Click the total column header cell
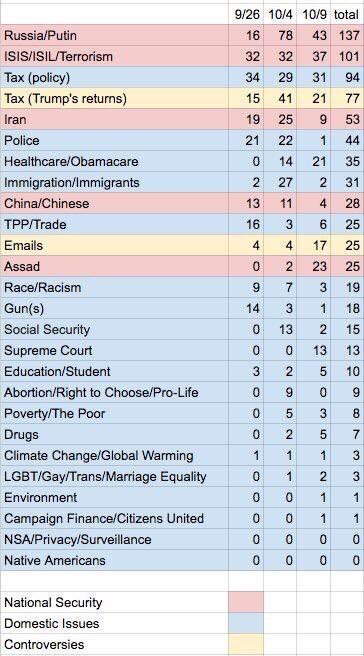364x656 pixels. pyautogui.click(x=347, y=14)
